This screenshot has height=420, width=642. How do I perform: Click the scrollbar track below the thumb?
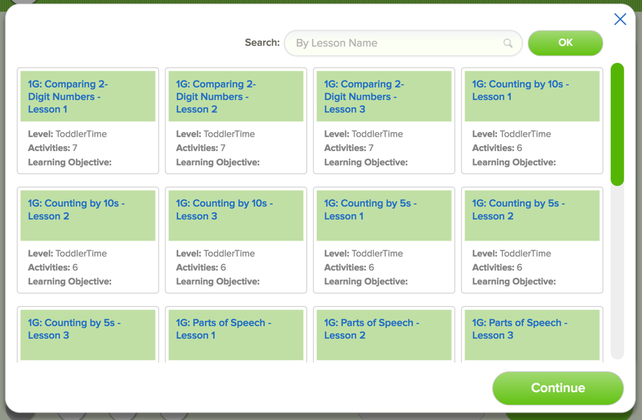tap(617, 280)
